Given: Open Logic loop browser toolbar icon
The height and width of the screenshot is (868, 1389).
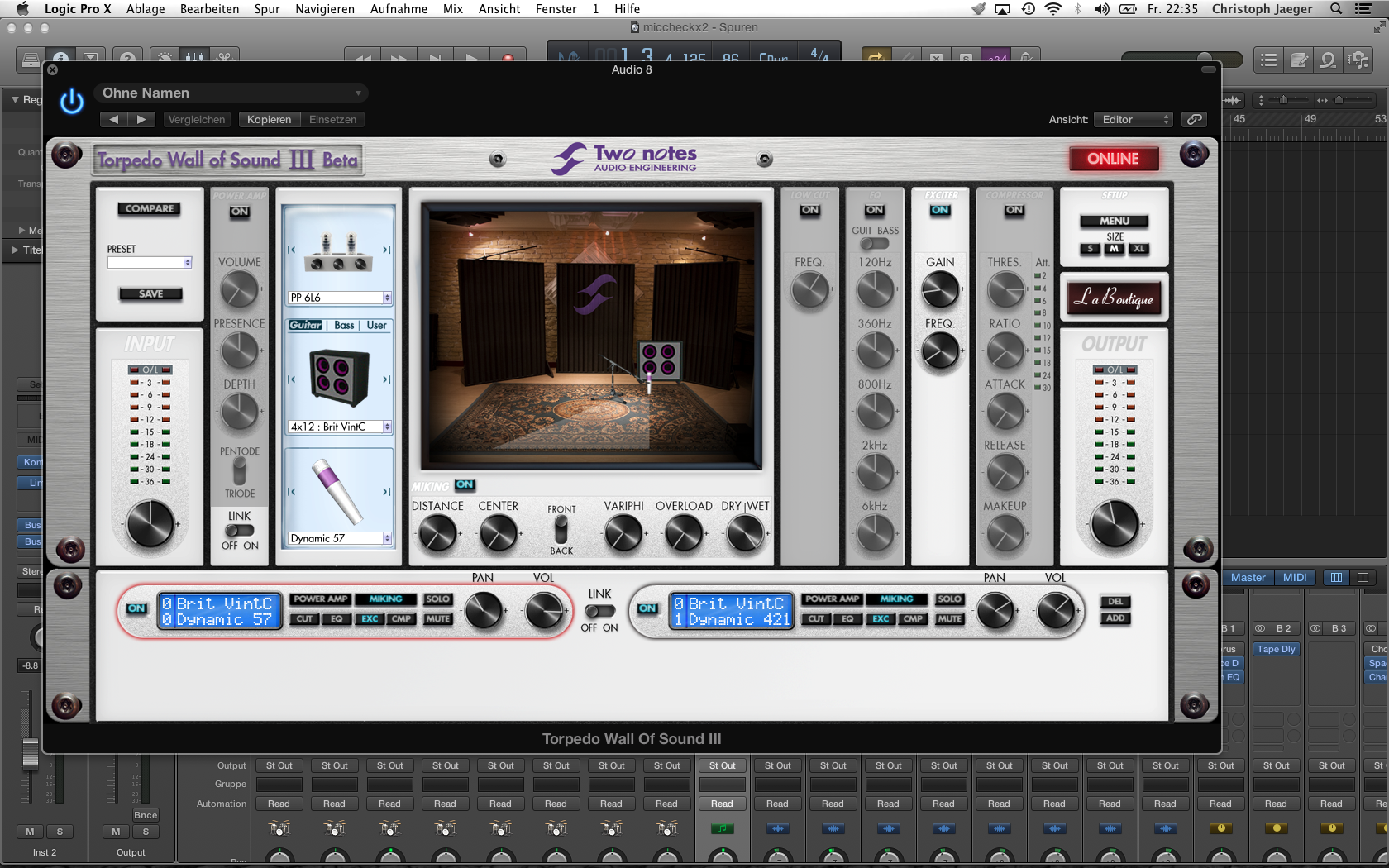Looking at the screenshot, I should (x=1328, y=60).
